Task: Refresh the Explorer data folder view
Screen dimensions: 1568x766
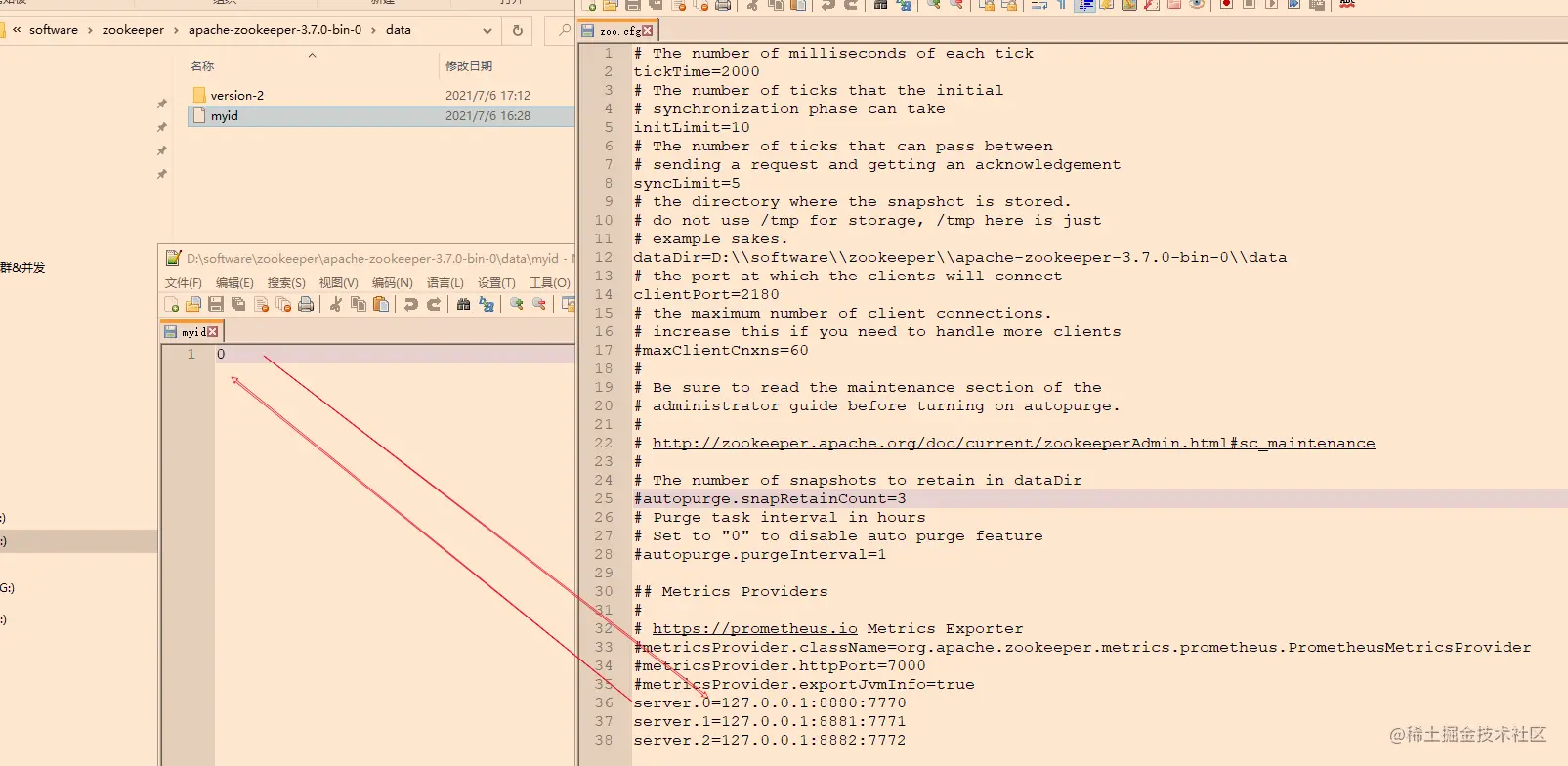Action: [518, 30]
